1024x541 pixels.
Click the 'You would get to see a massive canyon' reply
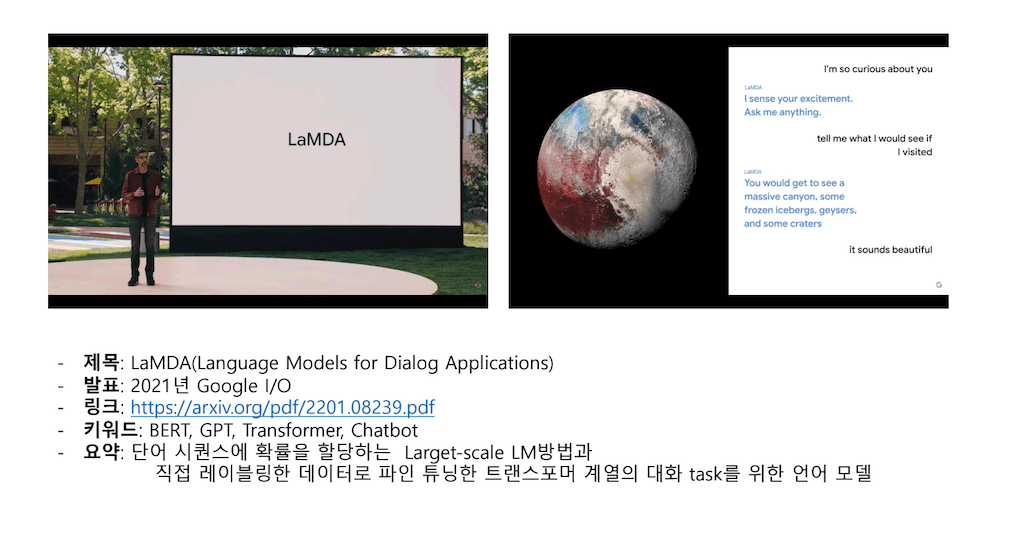pyautogui.click(x=800, y=203)
